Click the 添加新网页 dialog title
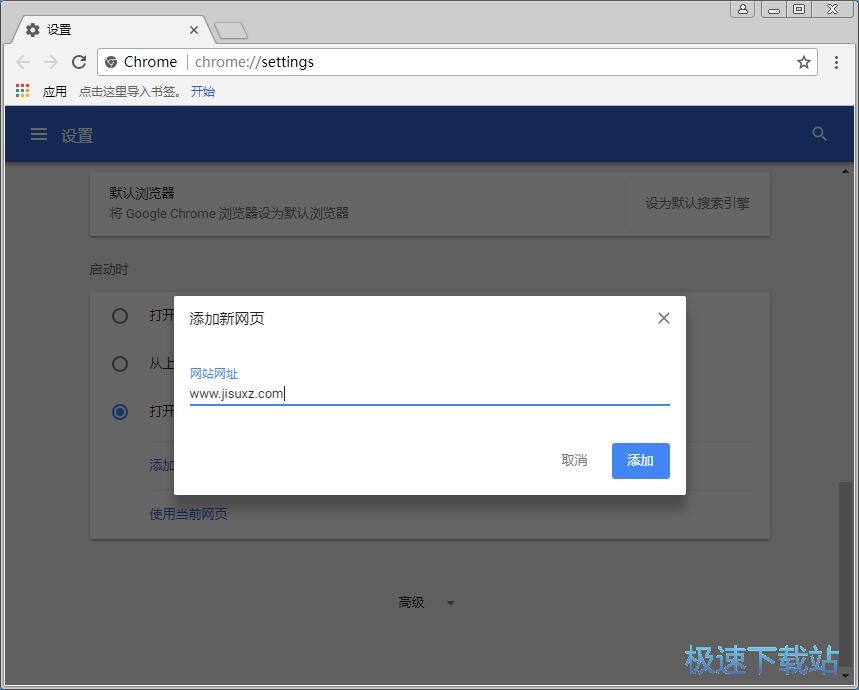859x690 pixels. [x=227, y=319]
